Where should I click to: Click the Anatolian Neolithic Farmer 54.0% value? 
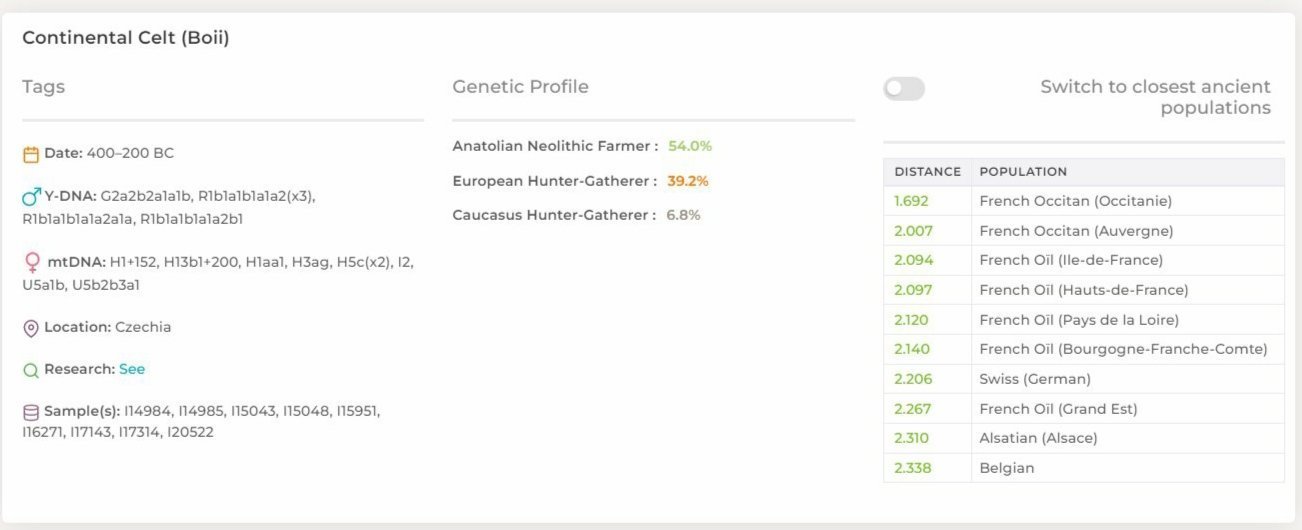pos(690,146)
